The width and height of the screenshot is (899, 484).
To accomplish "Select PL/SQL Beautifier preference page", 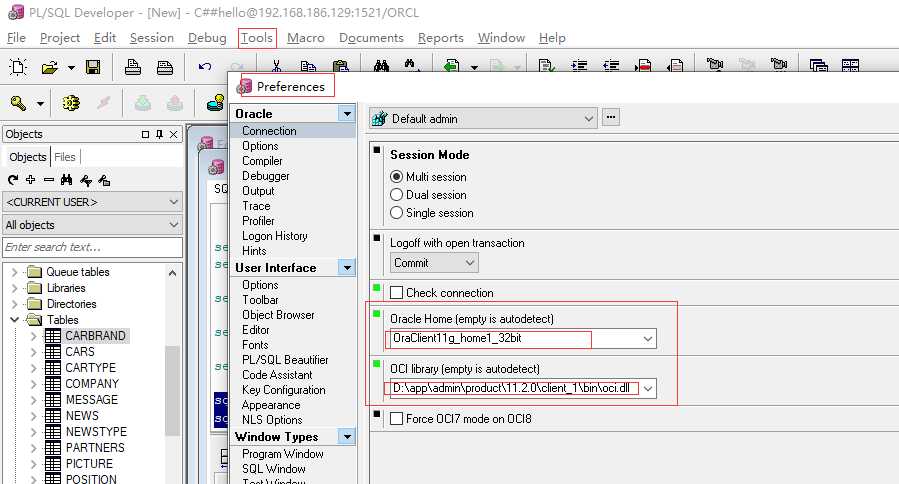I will (x=285, y=360).
